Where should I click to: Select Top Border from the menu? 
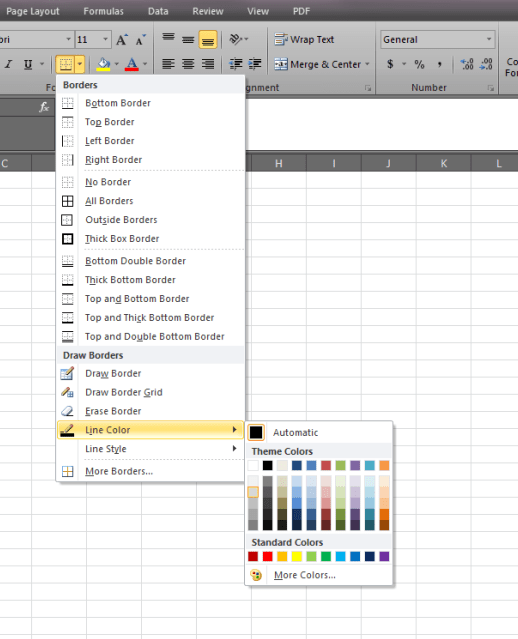click(151, 122)
